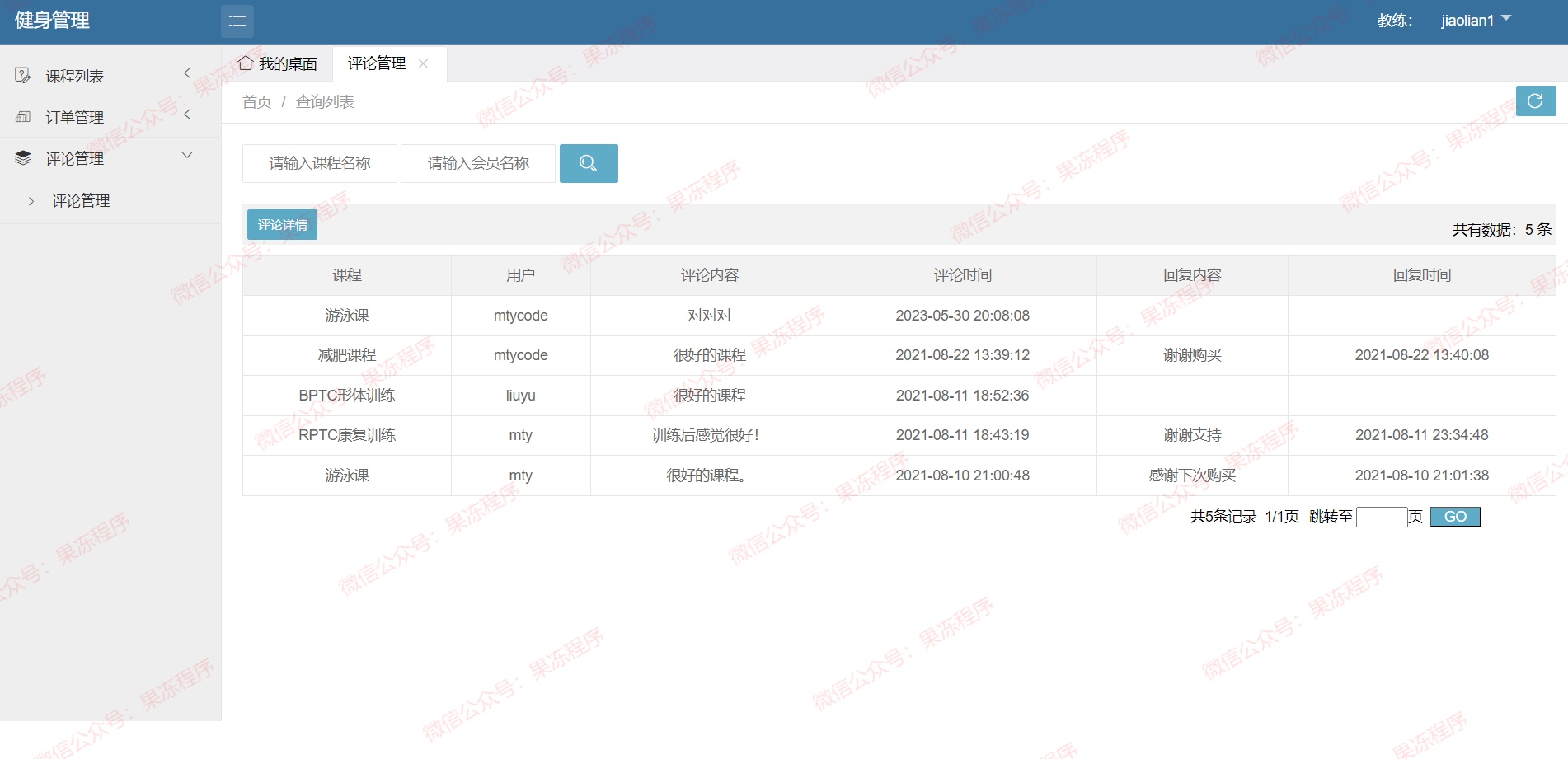Click the 2021-08-11 23:34:48 reply time
Image resolution: width=1568 pixels, height=759 pixels.
[1422, 435]
